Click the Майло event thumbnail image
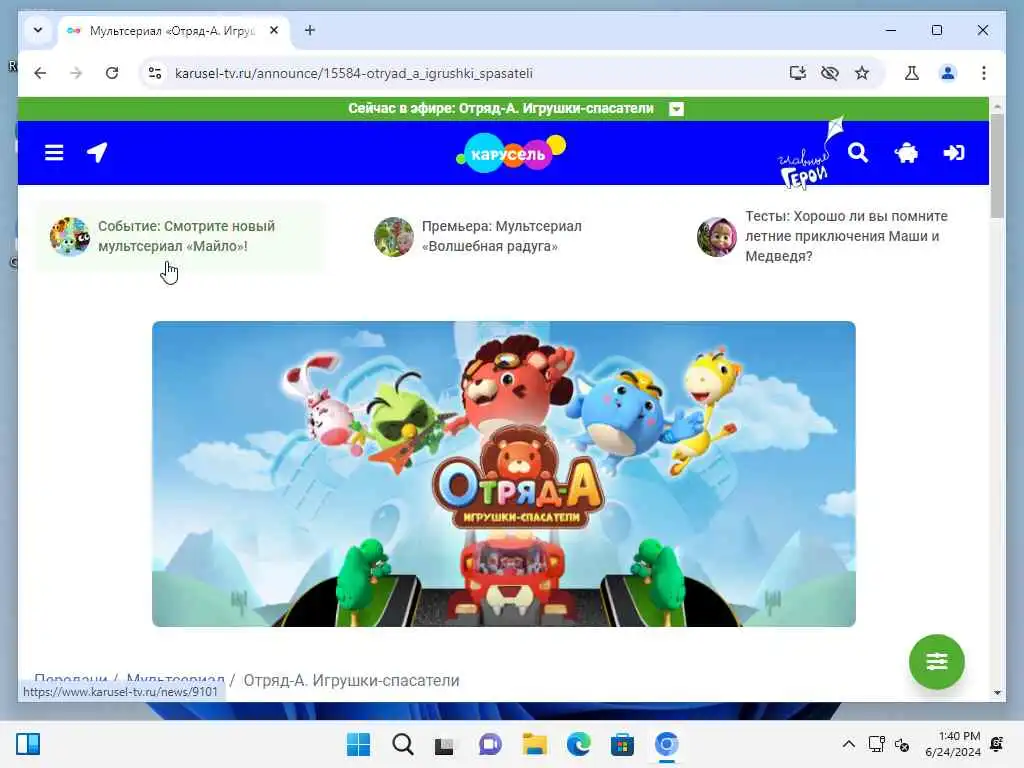Viewport: 1024px width, 768px height. point(69,236)
